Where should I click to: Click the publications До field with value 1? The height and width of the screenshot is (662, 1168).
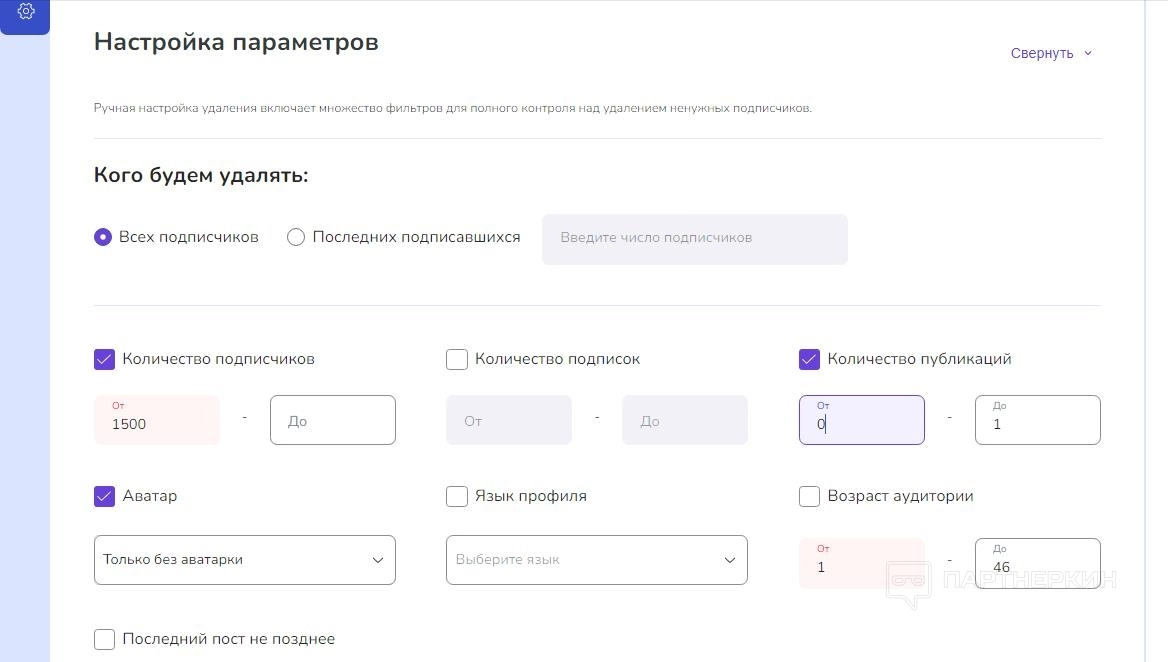(1037, 421)
